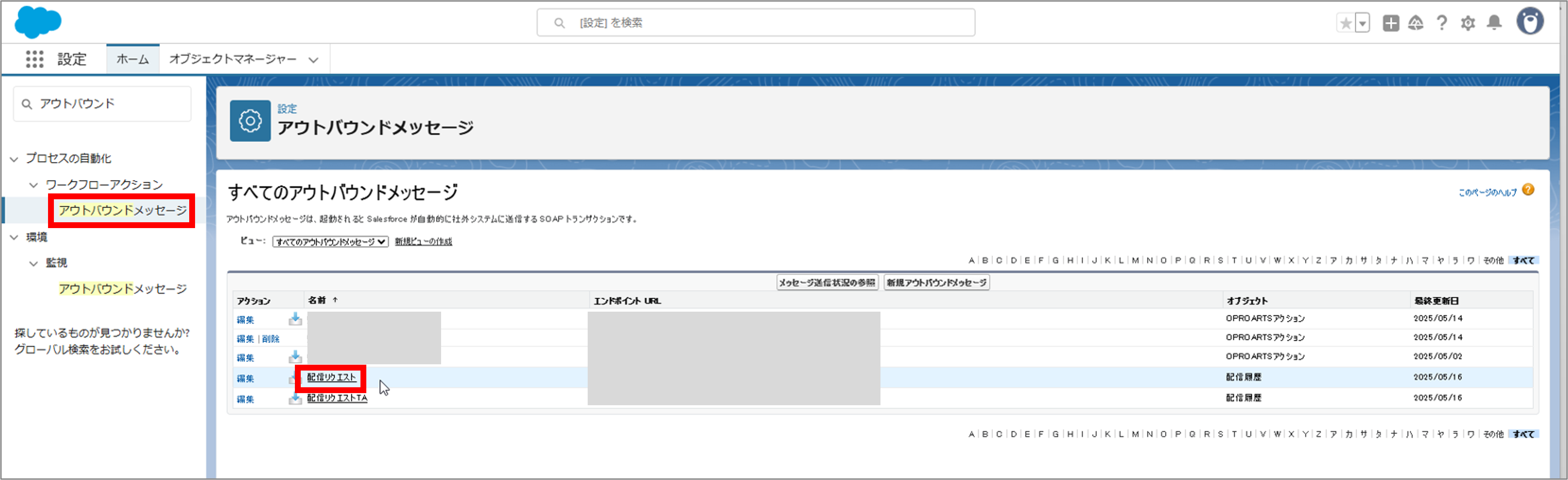The image size is (1568, 480).
Task: Switch to the オブジェクトマネージャー tab
Action: [x=233, y=59]
